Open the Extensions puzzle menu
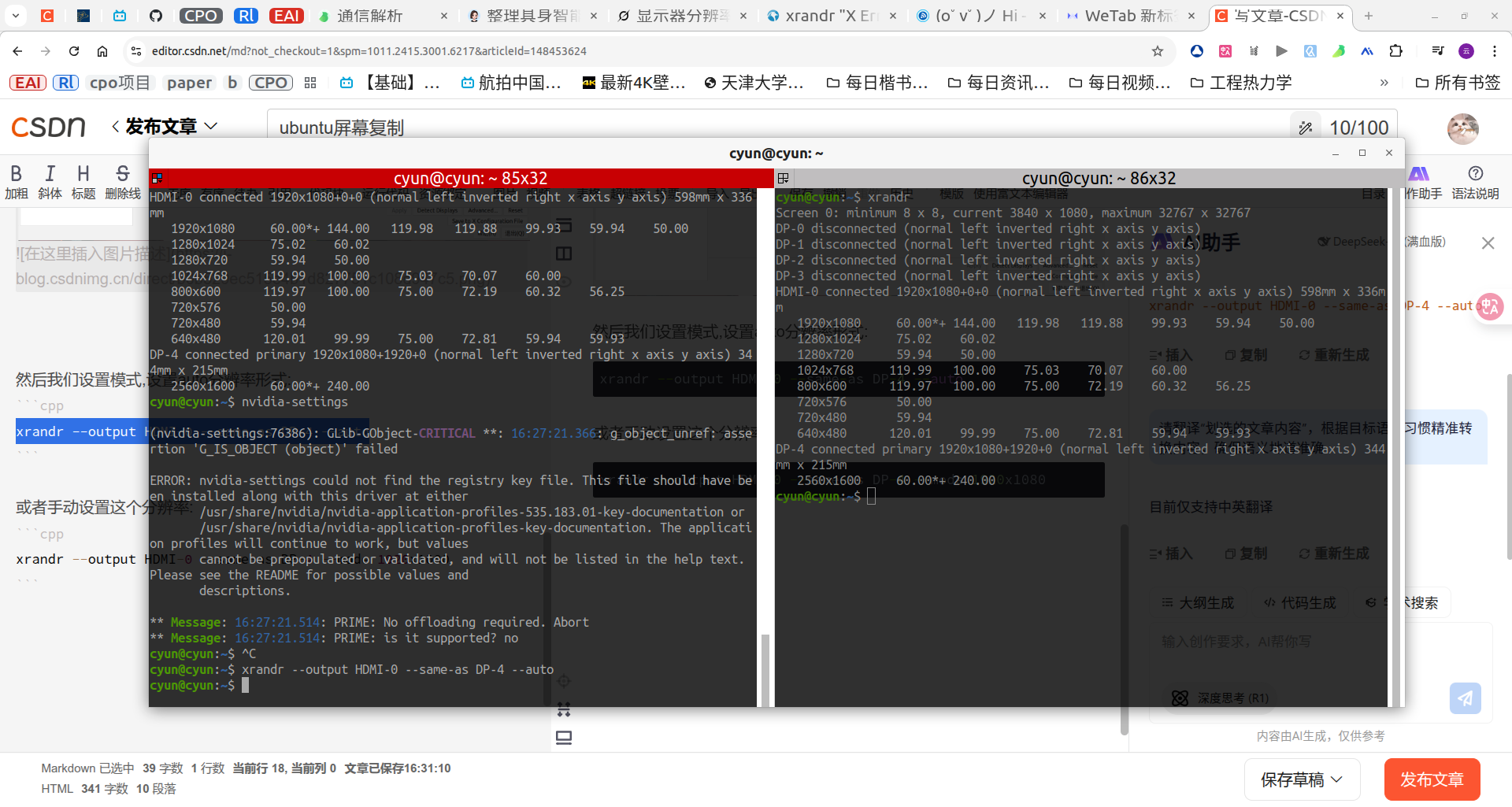Screen dimensions: 1512x807 coord(1396,51)
